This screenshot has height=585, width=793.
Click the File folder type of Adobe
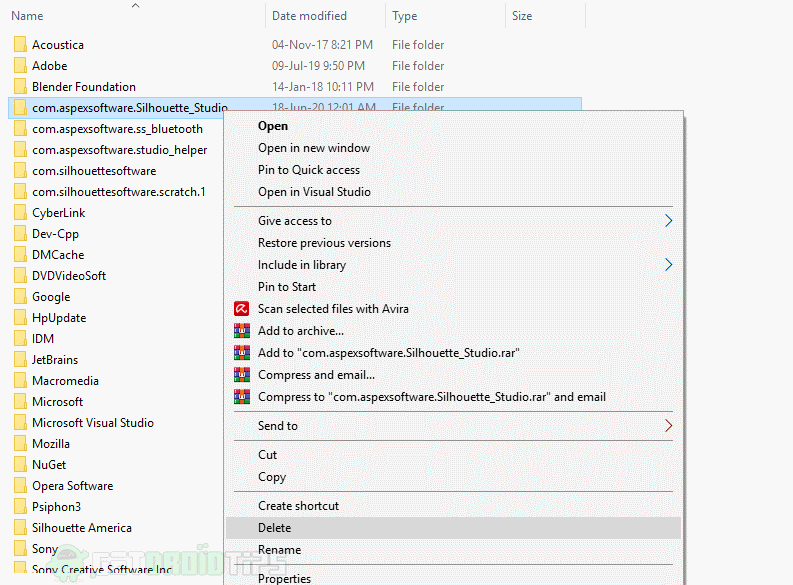click(418, 66)
